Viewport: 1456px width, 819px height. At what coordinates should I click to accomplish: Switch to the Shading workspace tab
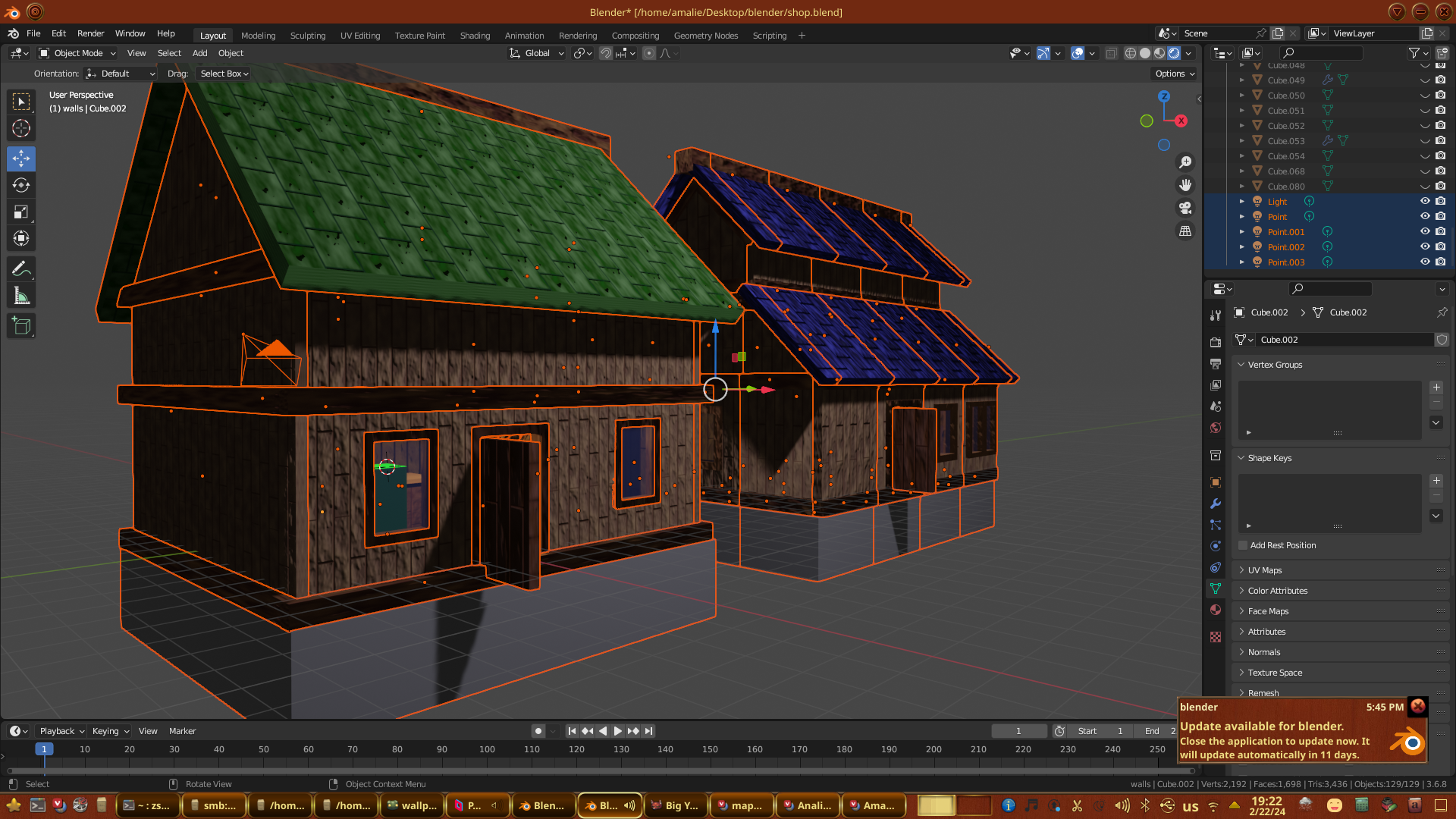click(475, 36)
